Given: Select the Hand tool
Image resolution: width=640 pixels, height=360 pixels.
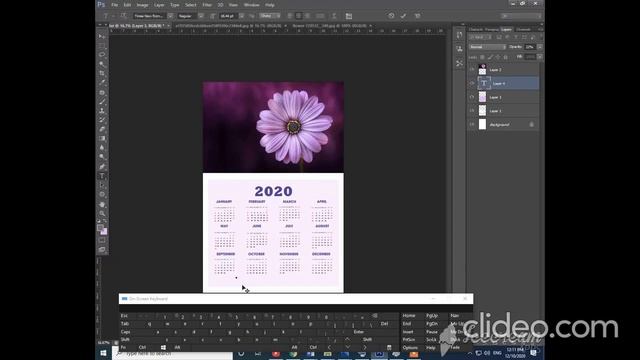Looking at the screenshot, I should pos(102,204).
